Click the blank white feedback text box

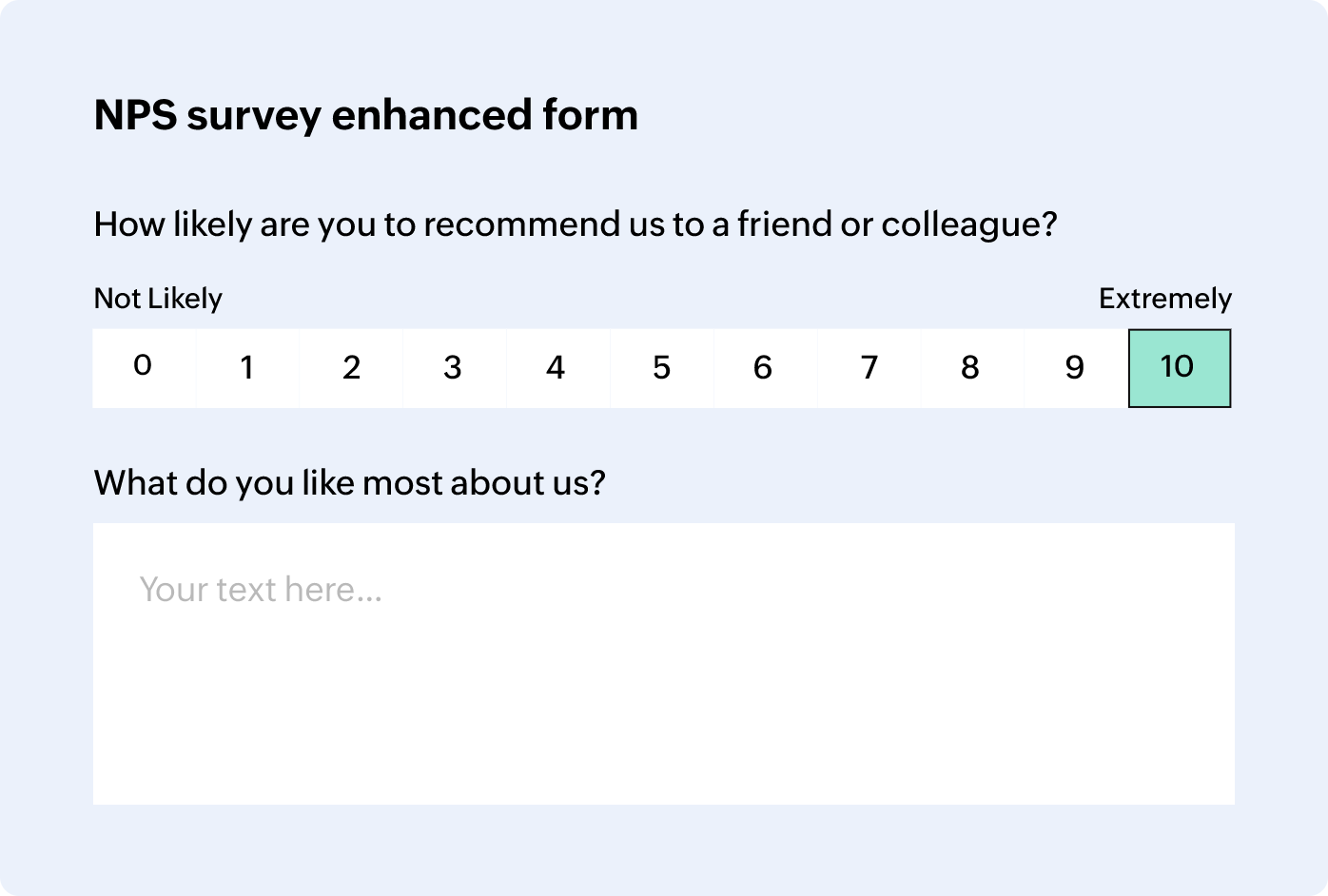[663, 704]
